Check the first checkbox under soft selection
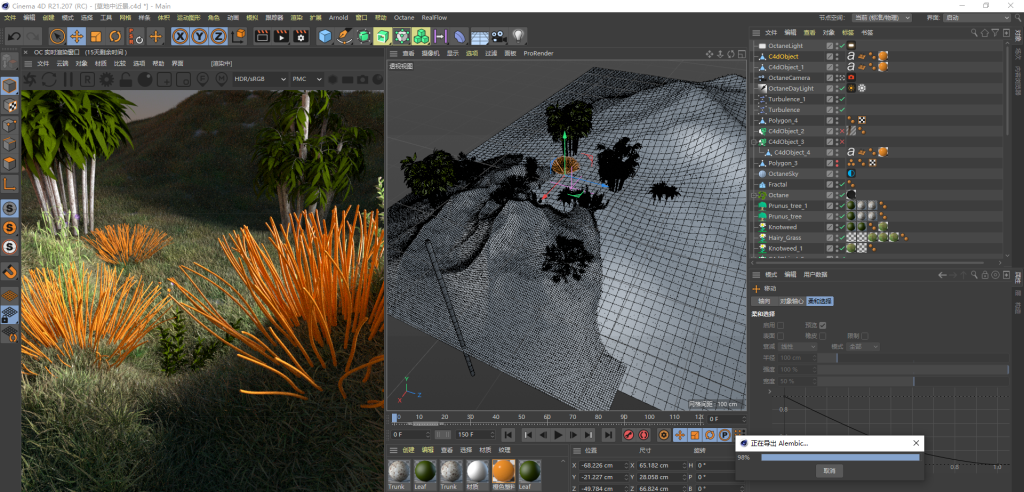Image resolution: width=1024 pixels, height=492 pixels. tap(780, 325)
